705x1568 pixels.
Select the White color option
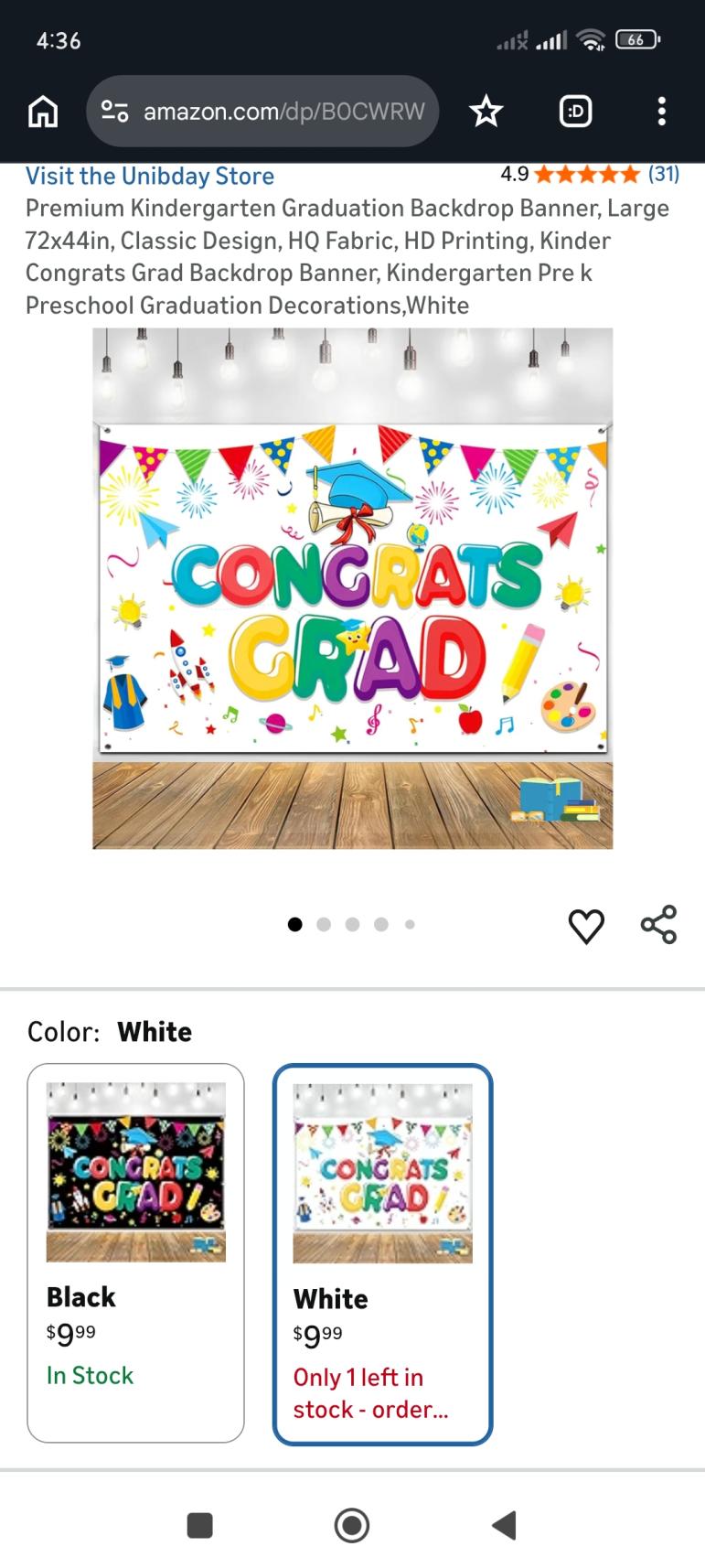(382, 1254)
